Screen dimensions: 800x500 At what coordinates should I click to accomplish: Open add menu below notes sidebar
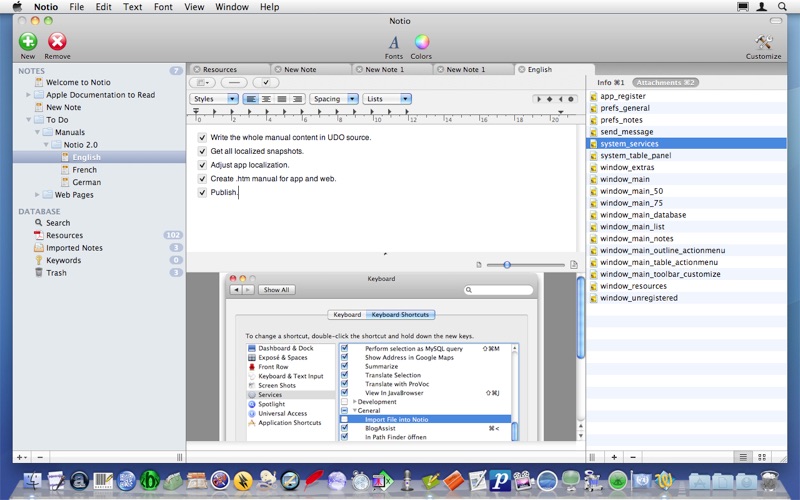pos(22,457)
